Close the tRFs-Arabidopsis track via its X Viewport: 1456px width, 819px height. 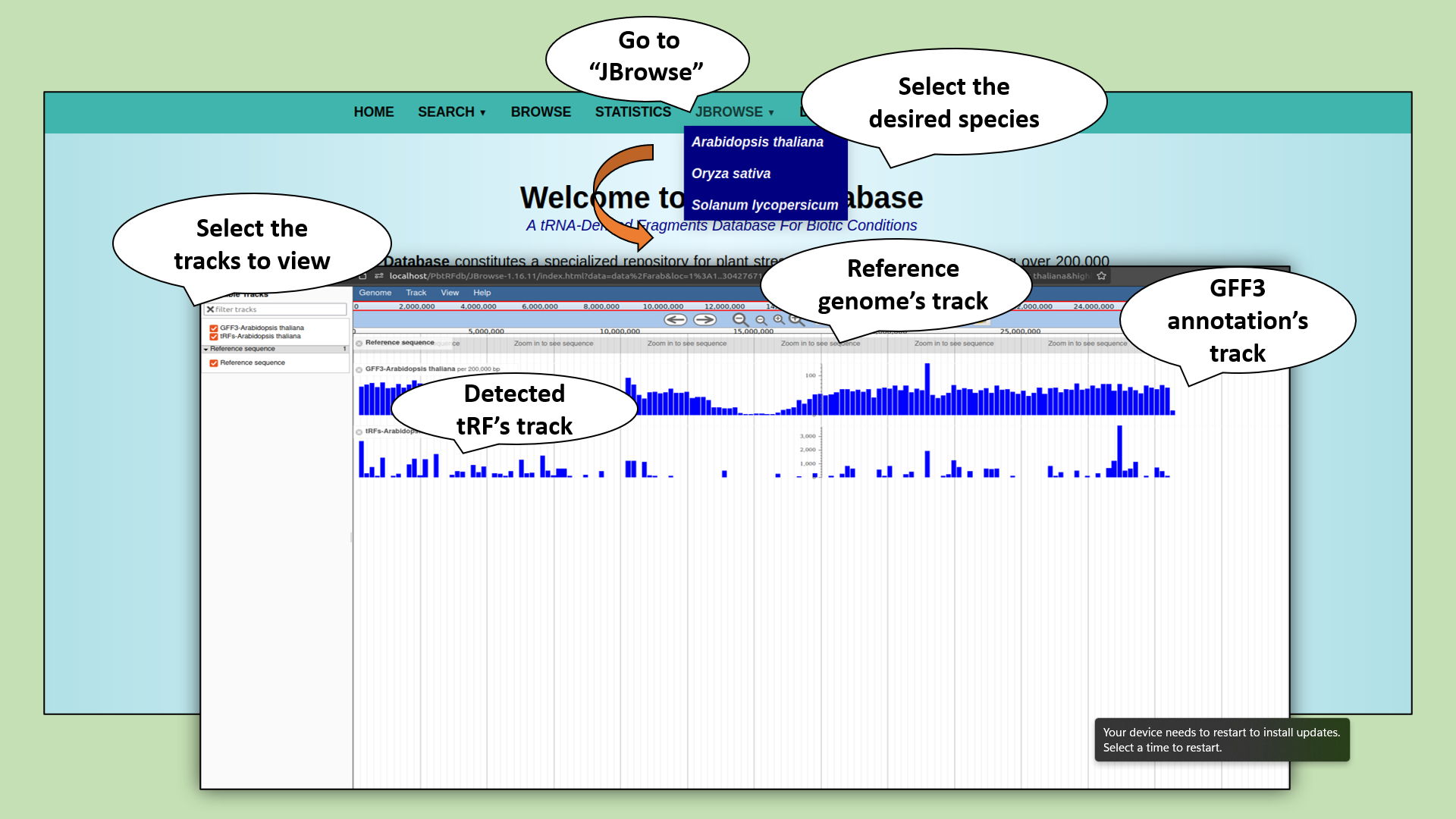[359, 432]
